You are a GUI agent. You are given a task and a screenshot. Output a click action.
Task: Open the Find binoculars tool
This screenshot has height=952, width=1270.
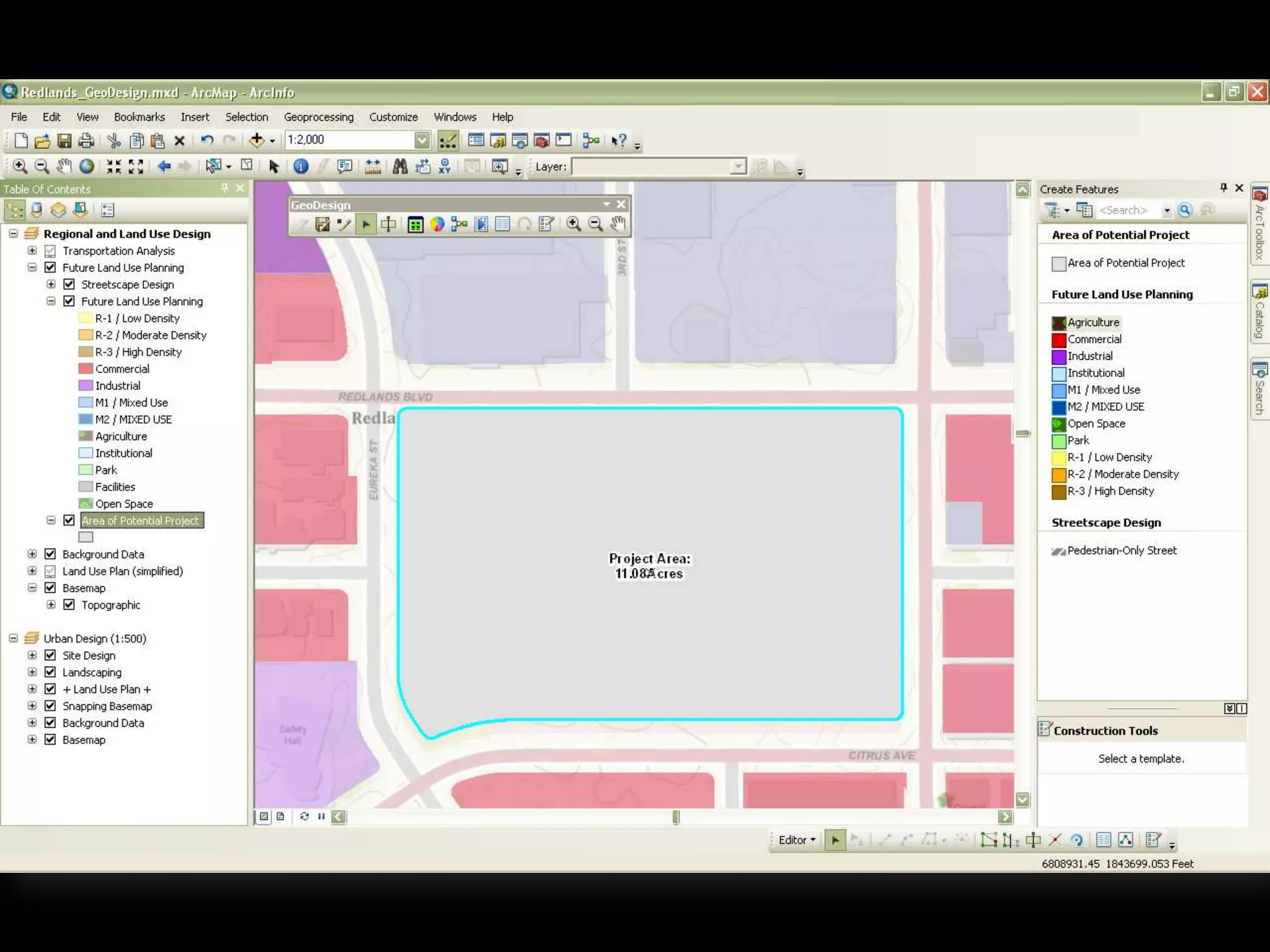[x=400, y=166]
